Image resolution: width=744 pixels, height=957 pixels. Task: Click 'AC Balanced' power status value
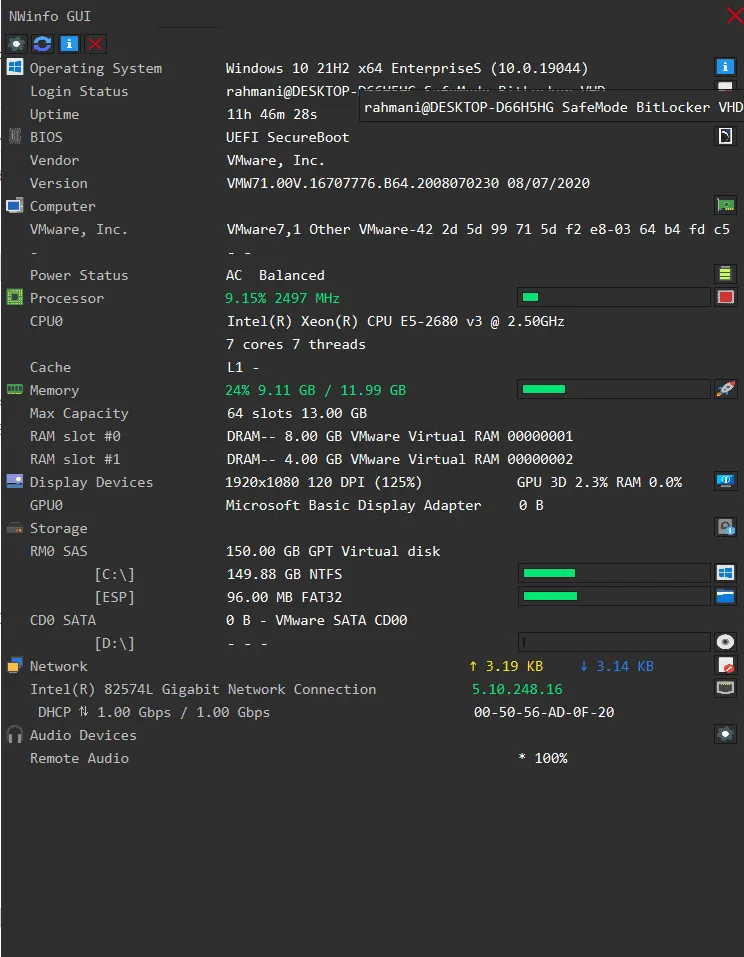click(275, 275)
